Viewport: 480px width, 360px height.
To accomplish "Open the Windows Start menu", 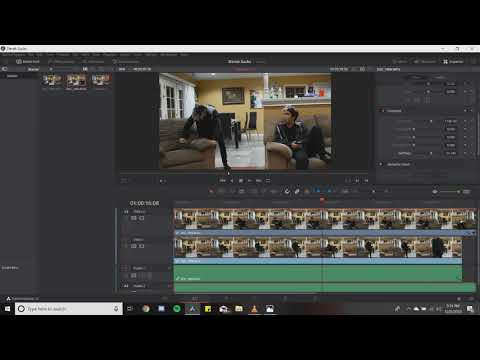I will tap(7, 309).
